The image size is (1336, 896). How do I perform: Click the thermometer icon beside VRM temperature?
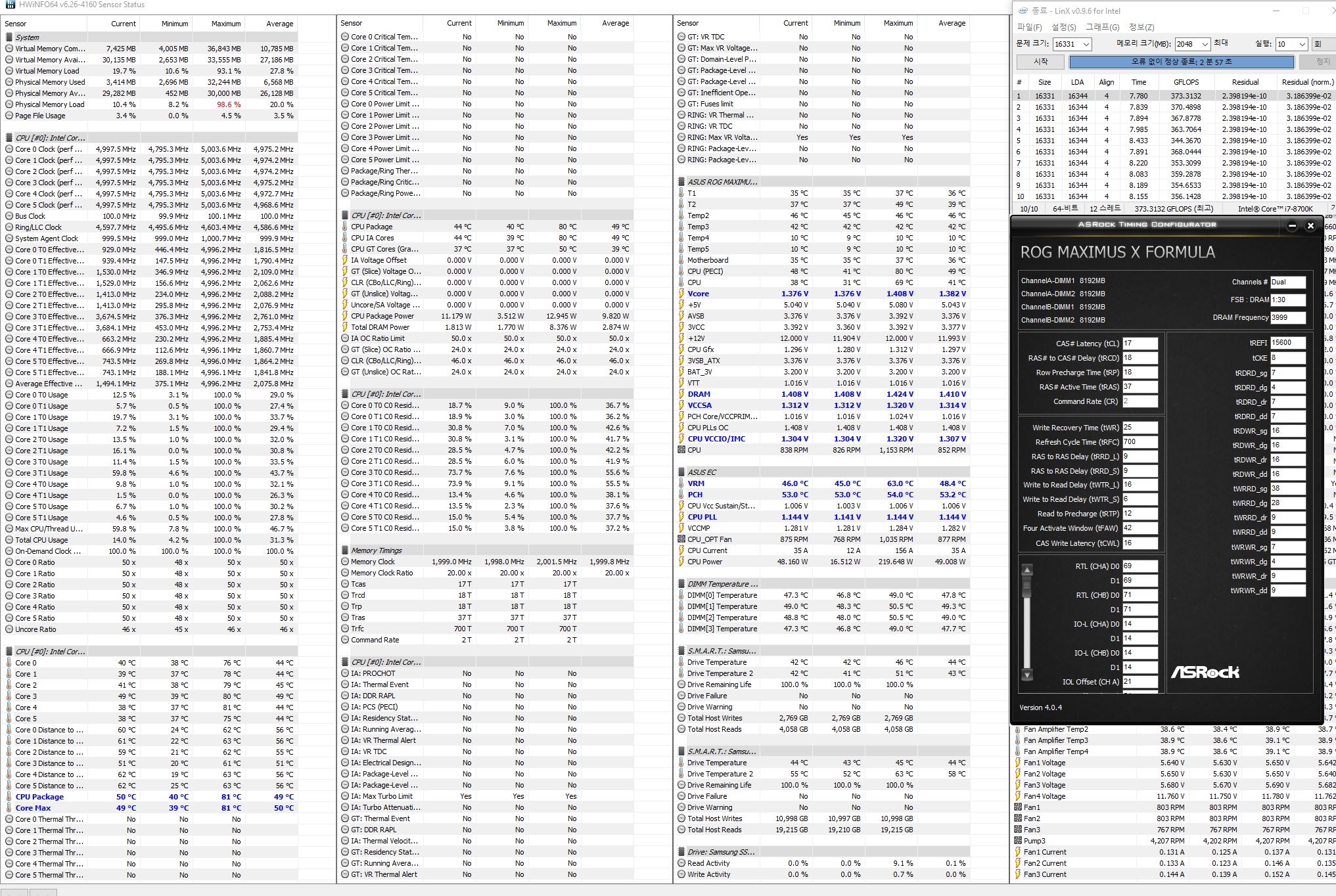pos(681,483)
